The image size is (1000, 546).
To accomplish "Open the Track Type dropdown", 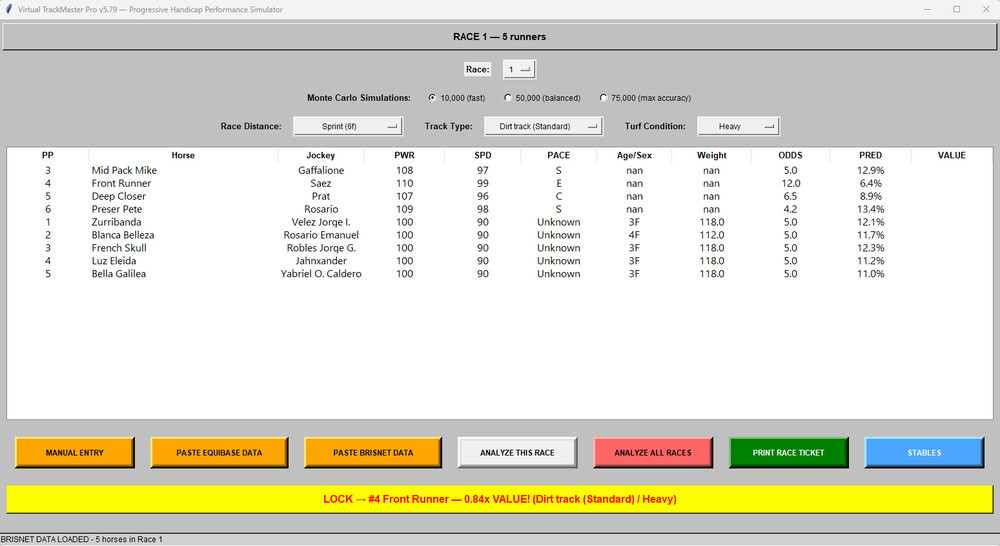I will (544, 126).
